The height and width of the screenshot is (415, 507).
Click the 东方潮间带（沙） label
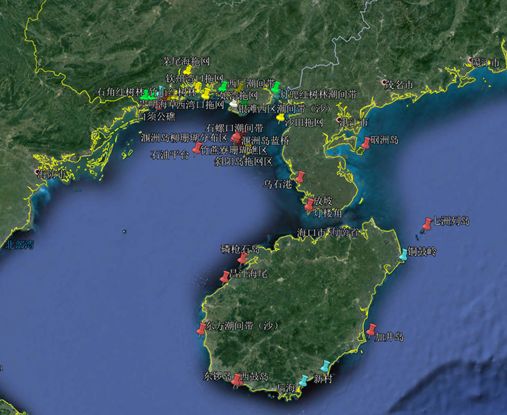point(243,326)
